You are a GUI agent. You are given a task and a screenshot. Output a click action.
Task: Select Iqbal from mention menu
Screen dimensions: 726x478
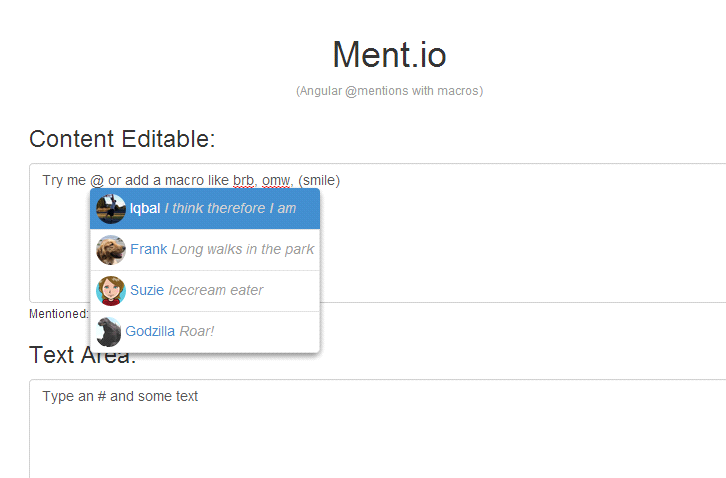point(205,208)
